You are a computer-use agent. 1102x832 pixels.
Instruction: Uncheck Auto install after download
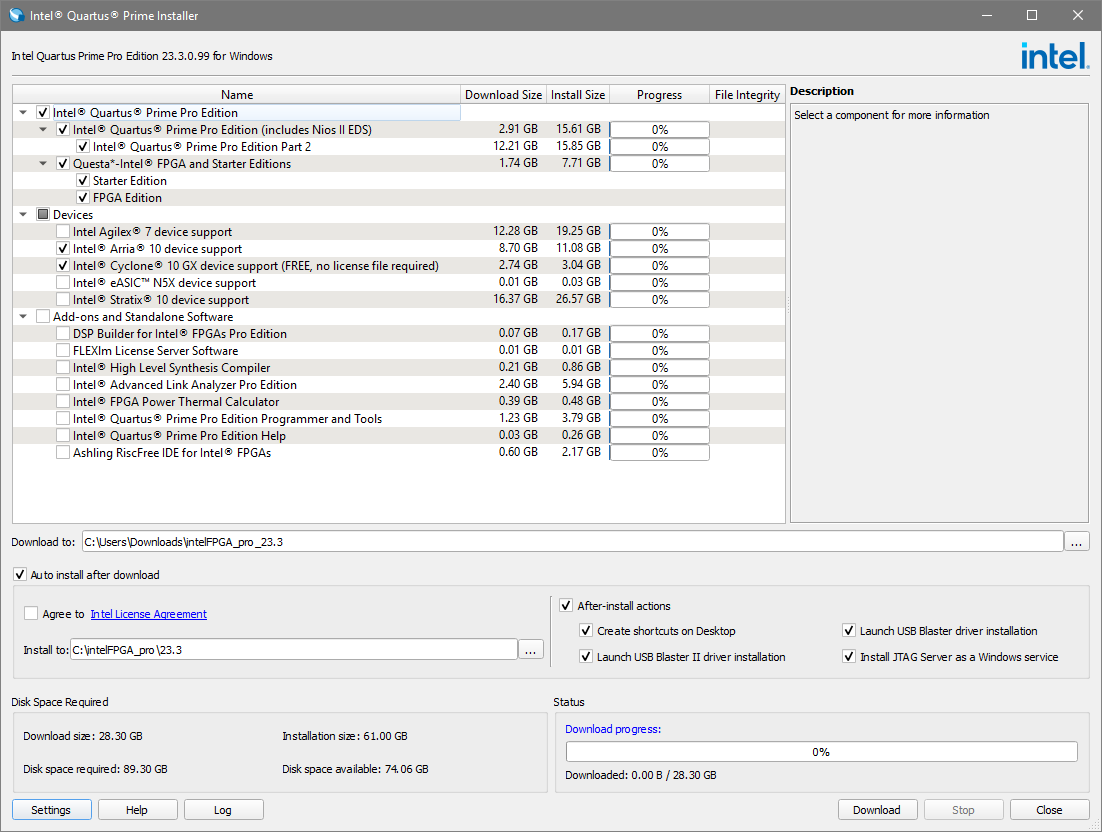(x=20, y=575)
